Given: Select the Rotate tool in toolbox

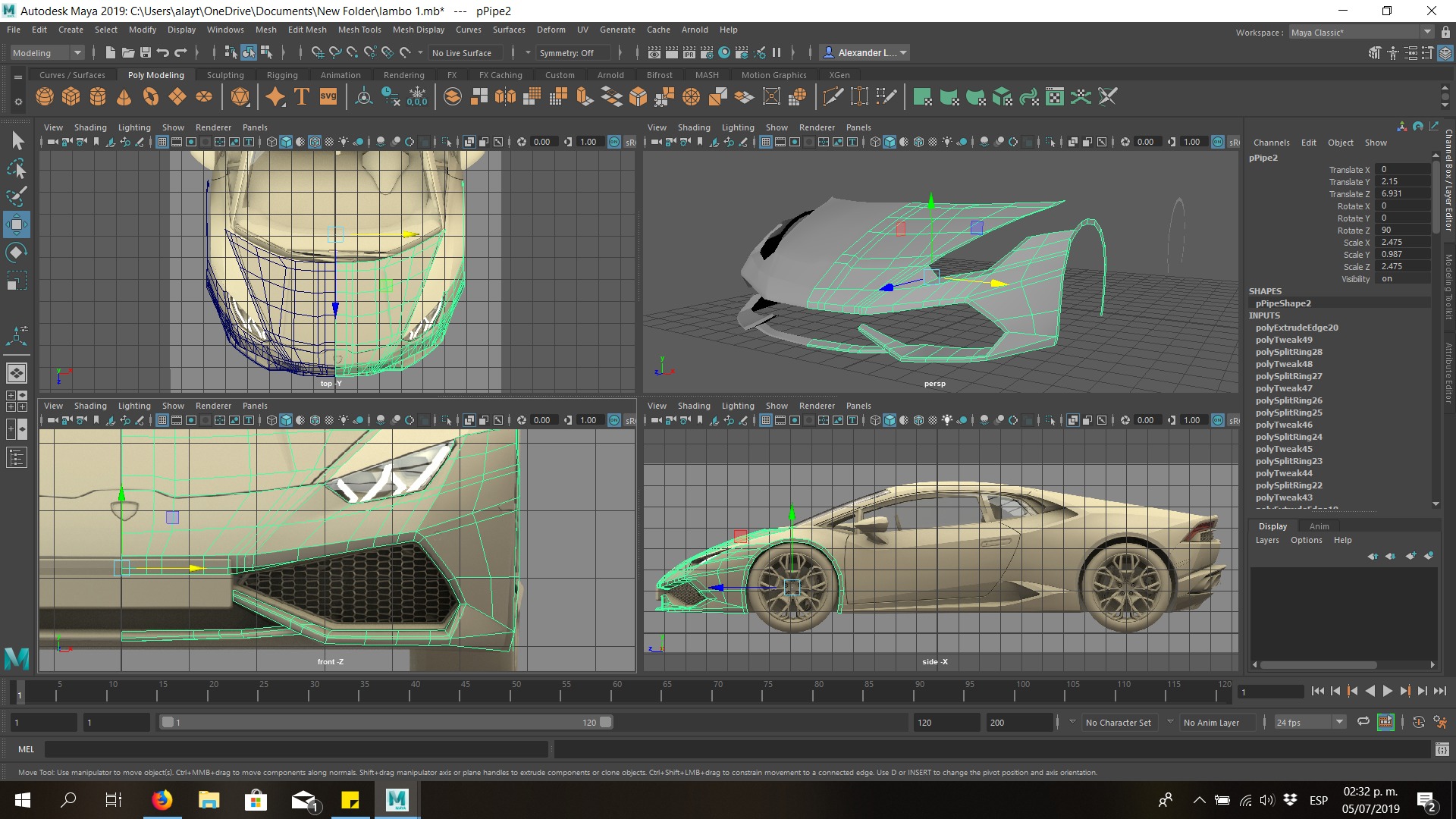Looking at the screenshot, I should (x=17, y=253).
